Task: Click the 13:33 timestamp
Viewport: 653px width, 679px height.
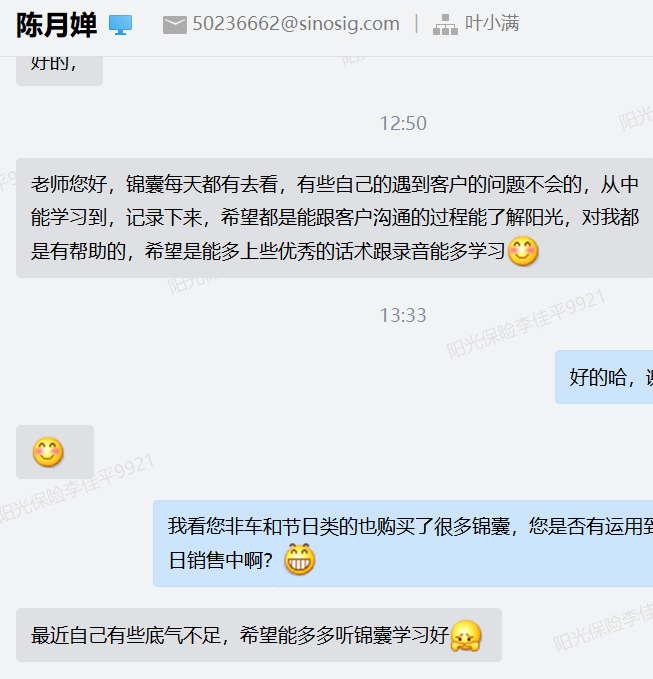Action: [403, 315]
